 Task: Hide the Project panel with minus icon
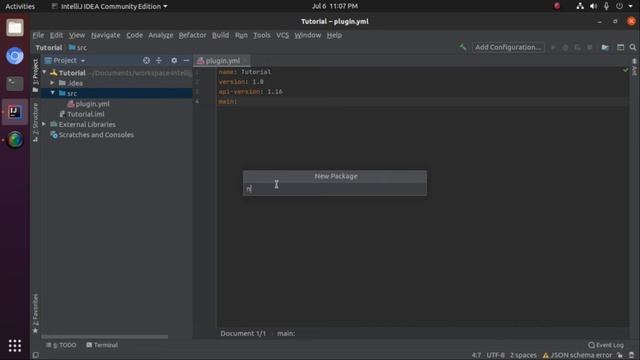coord(186,60)
